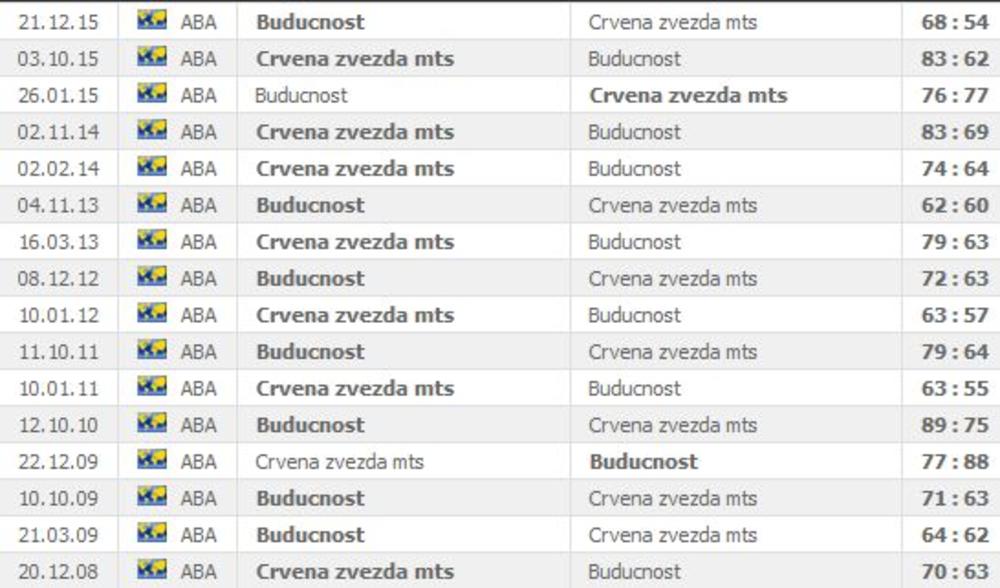Click Buducnost home team on 21.12.15
This screenshot has height=588, width=1000.
pos(310,22)
